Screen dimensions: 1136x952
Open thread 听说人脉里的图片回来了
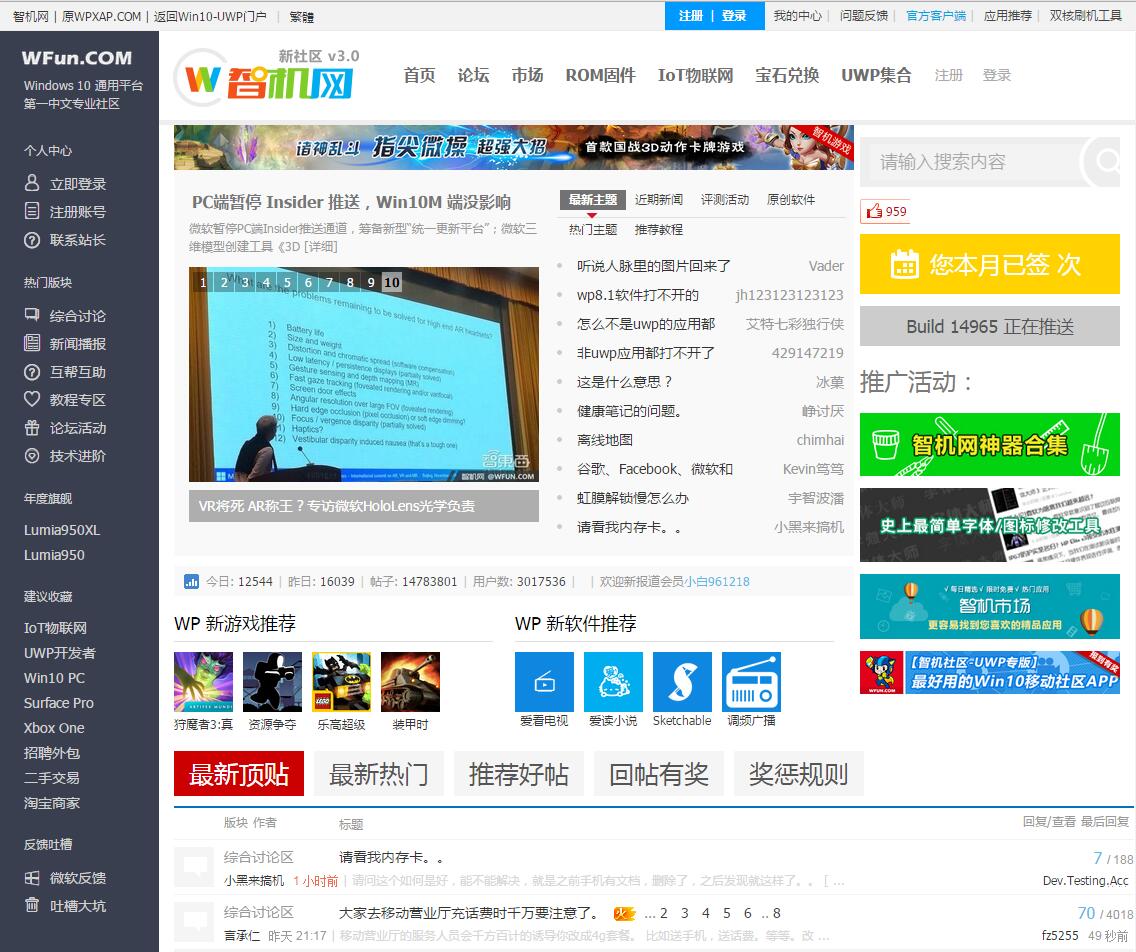[653, 266]
